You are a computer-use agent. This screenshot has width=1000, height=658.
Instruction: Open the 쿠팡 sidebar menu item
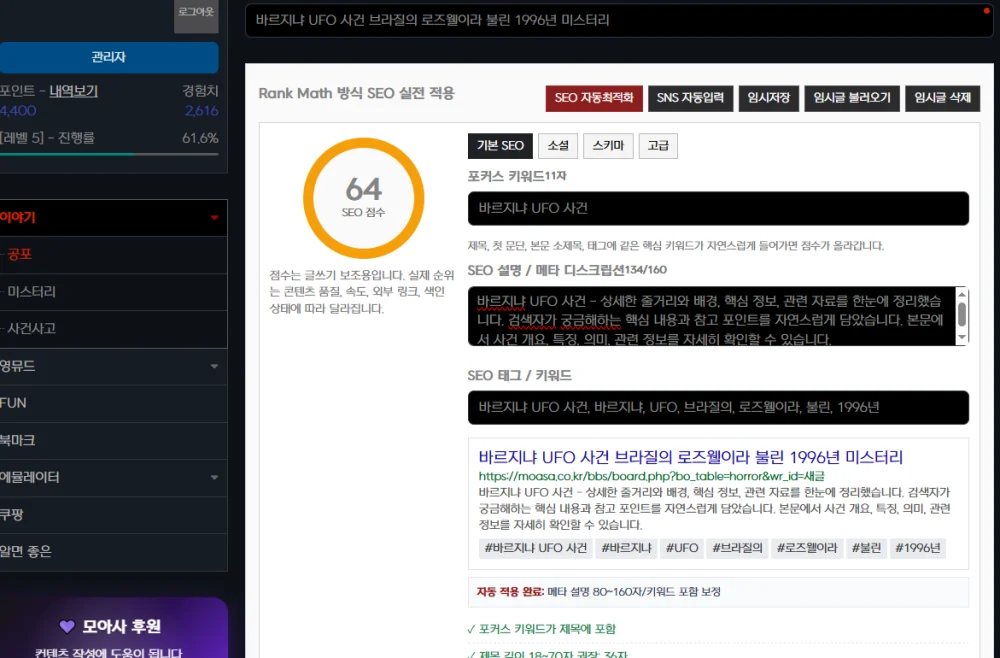pos(114,515)
